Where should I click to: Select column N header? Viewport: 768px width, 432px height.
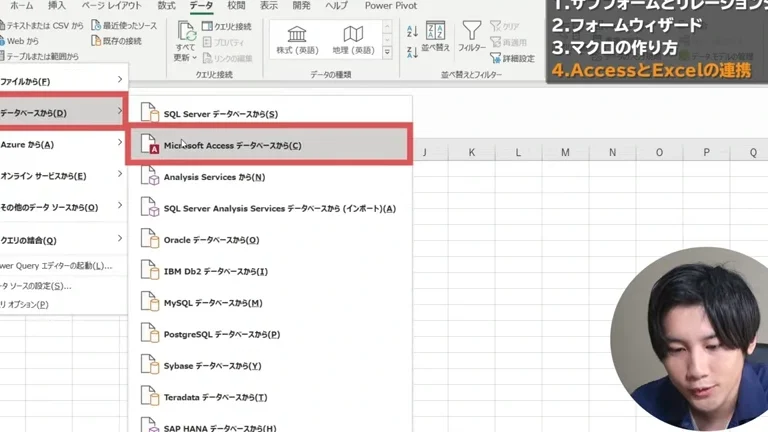coord(612,152)
